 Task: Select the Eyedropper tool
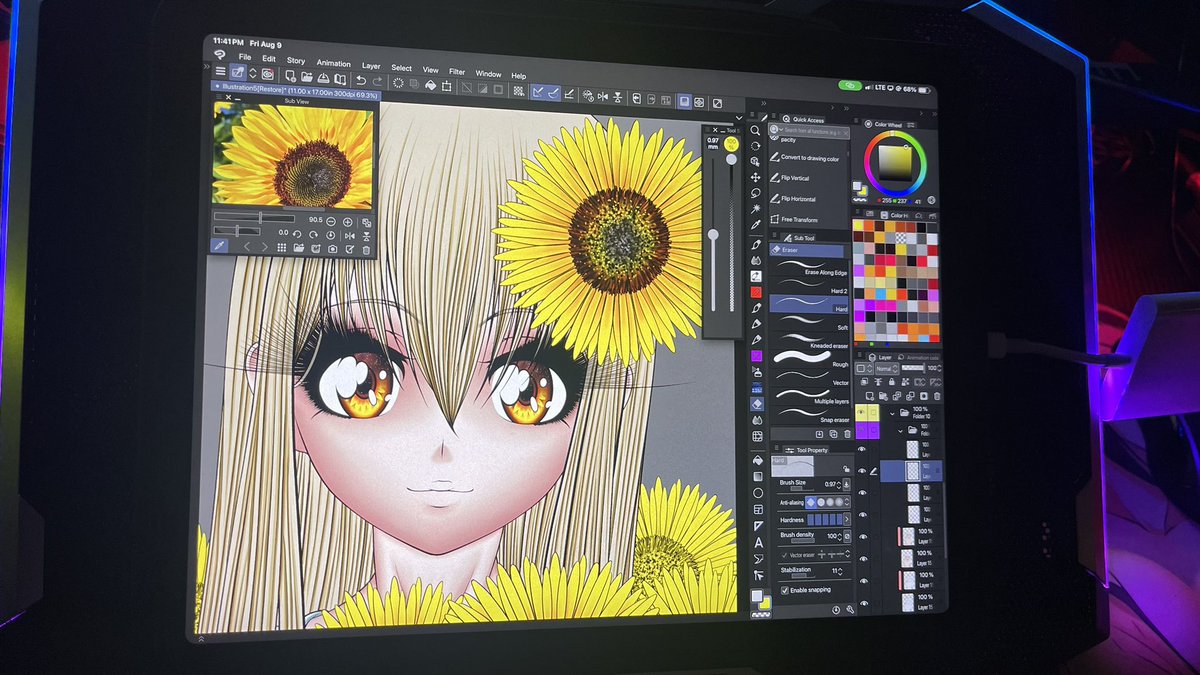coord(755,224)
